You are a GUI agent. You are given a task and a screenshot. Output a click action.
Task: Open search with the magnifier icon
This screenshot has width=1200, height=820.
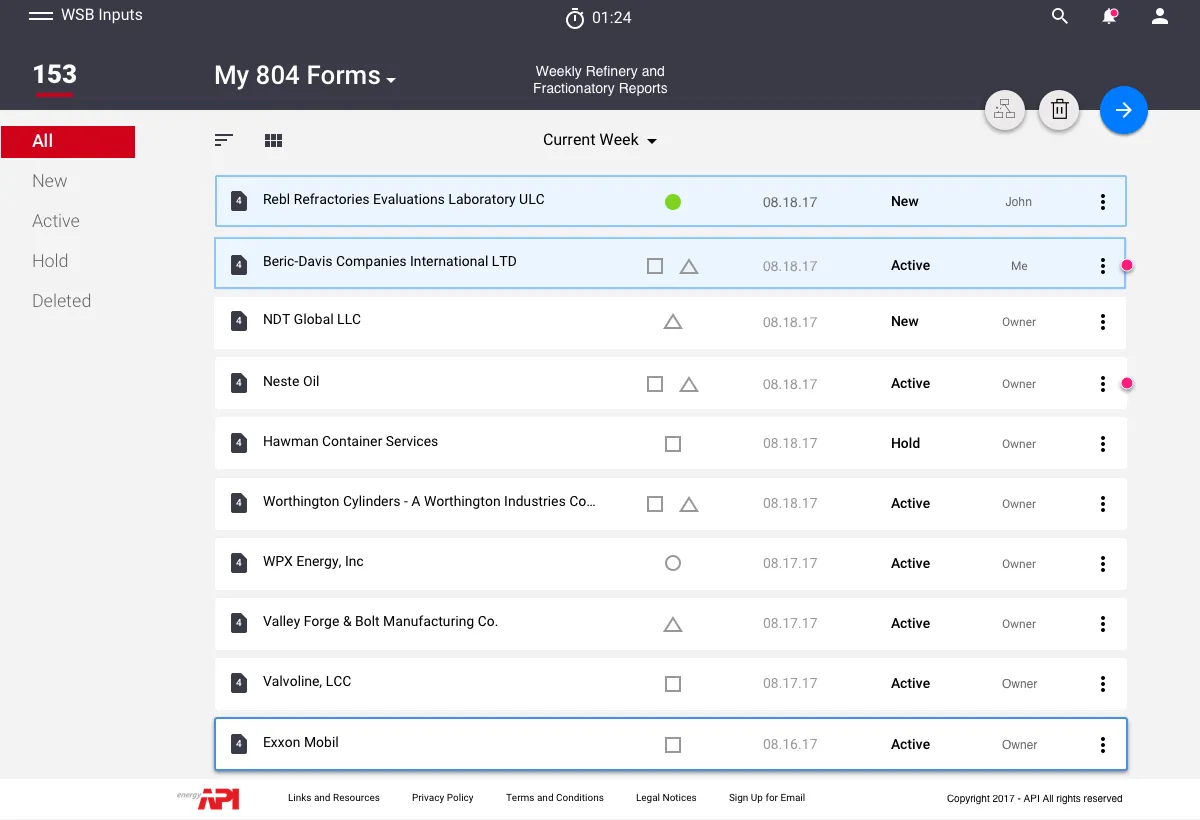click(x=1060, y=16)
